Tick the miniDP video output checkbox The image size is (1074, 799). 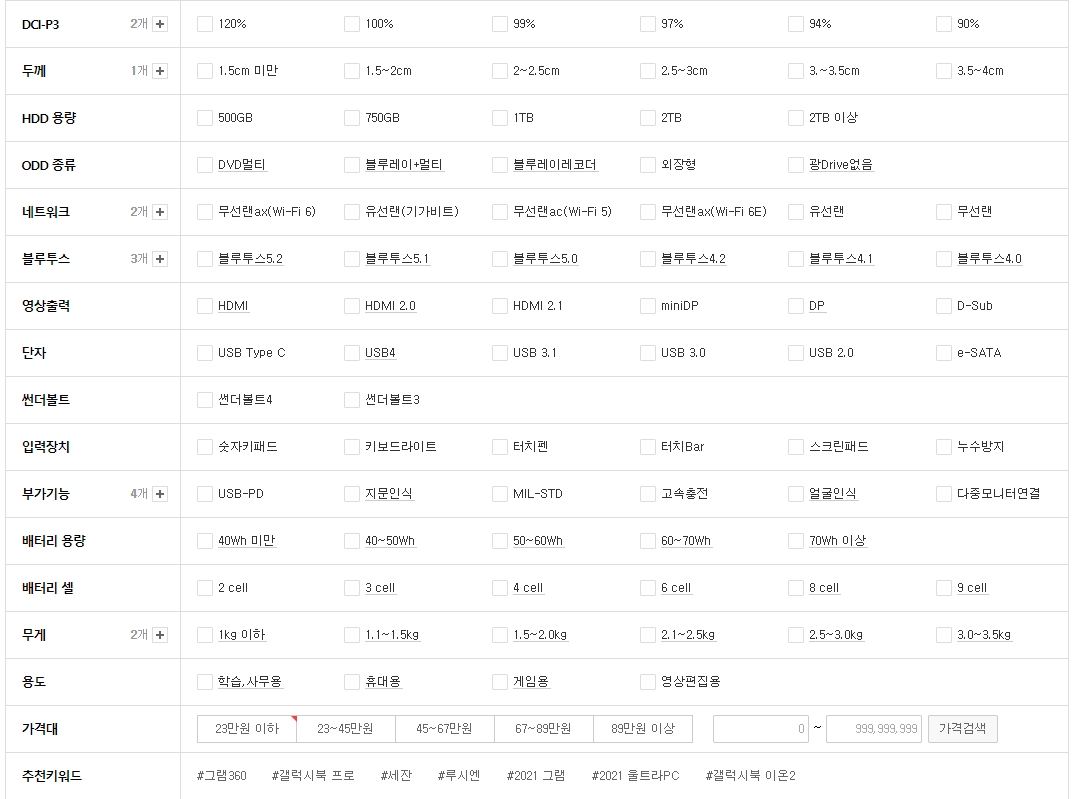[x=648, y=306]
